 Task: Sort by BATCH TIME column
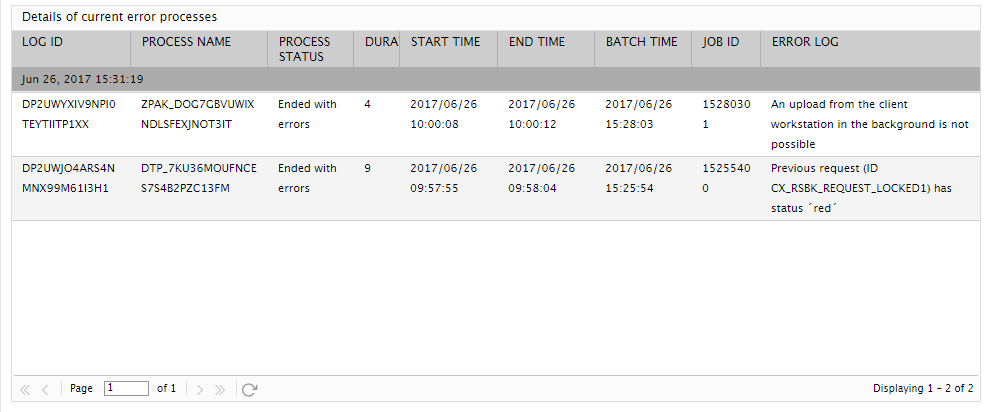click(643, 49)
